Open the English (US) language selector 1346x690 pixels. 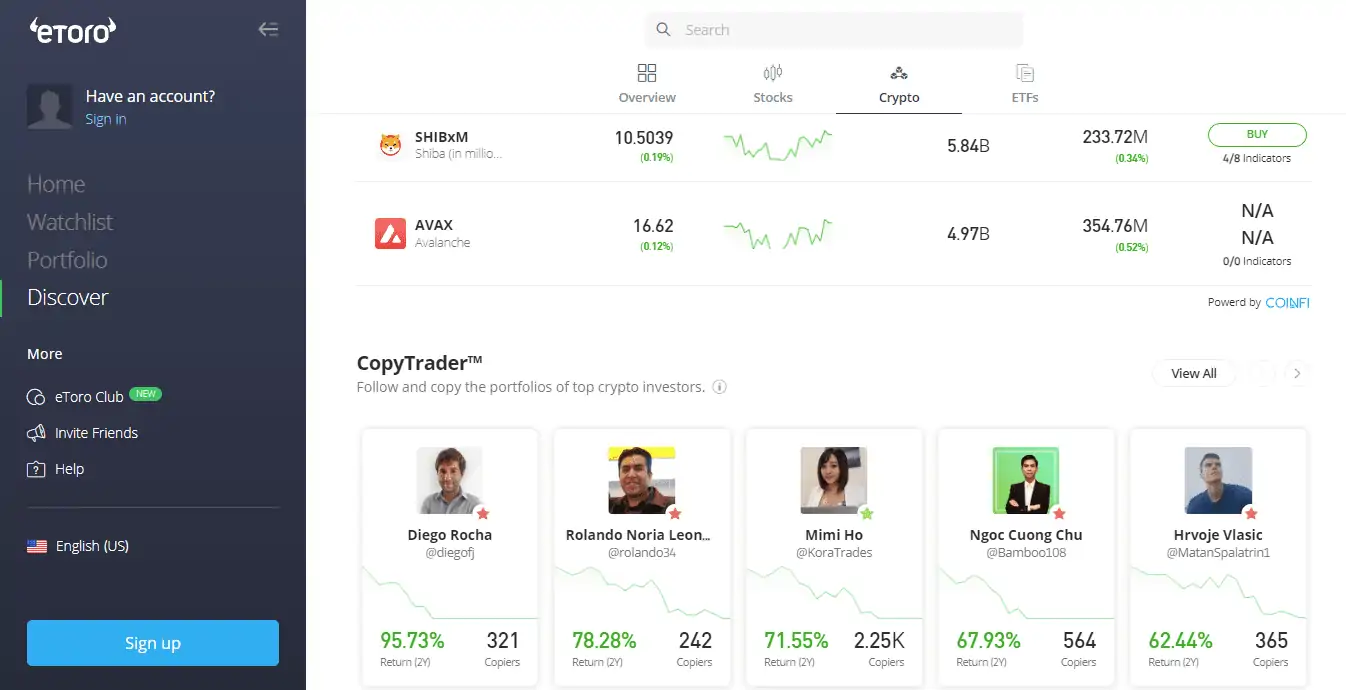(x=78, y=546)
